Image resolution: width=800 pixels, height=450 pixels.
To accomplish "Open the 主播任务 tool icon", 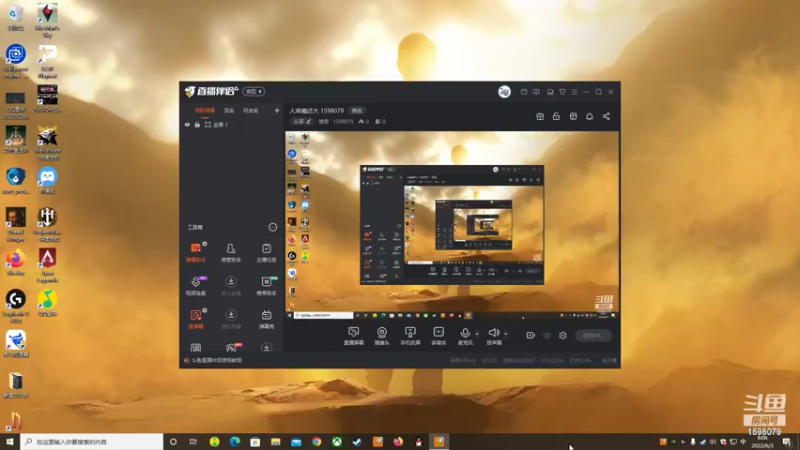I will coord(266,252).
